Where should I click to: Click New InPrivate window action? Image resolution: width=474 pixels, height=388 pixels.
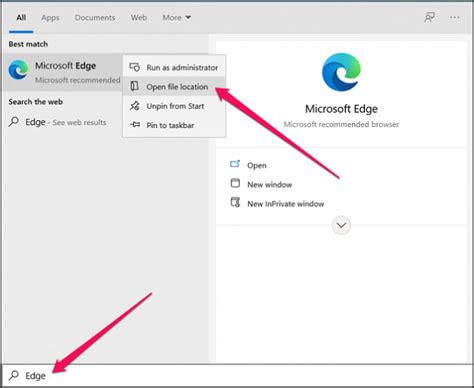286,204
